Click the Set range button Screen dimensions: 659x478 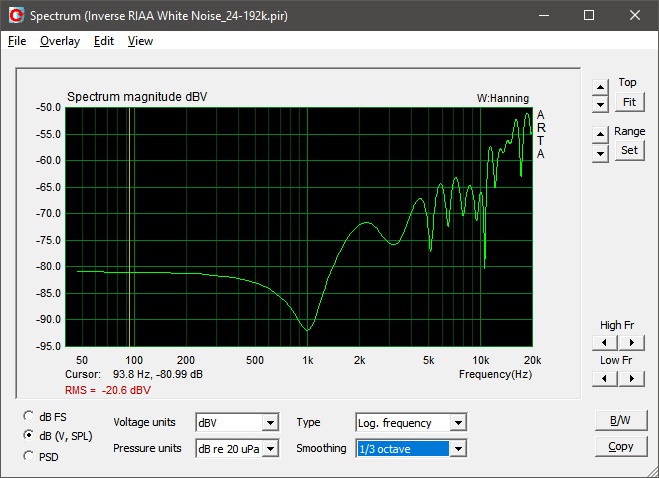point(629,150)
